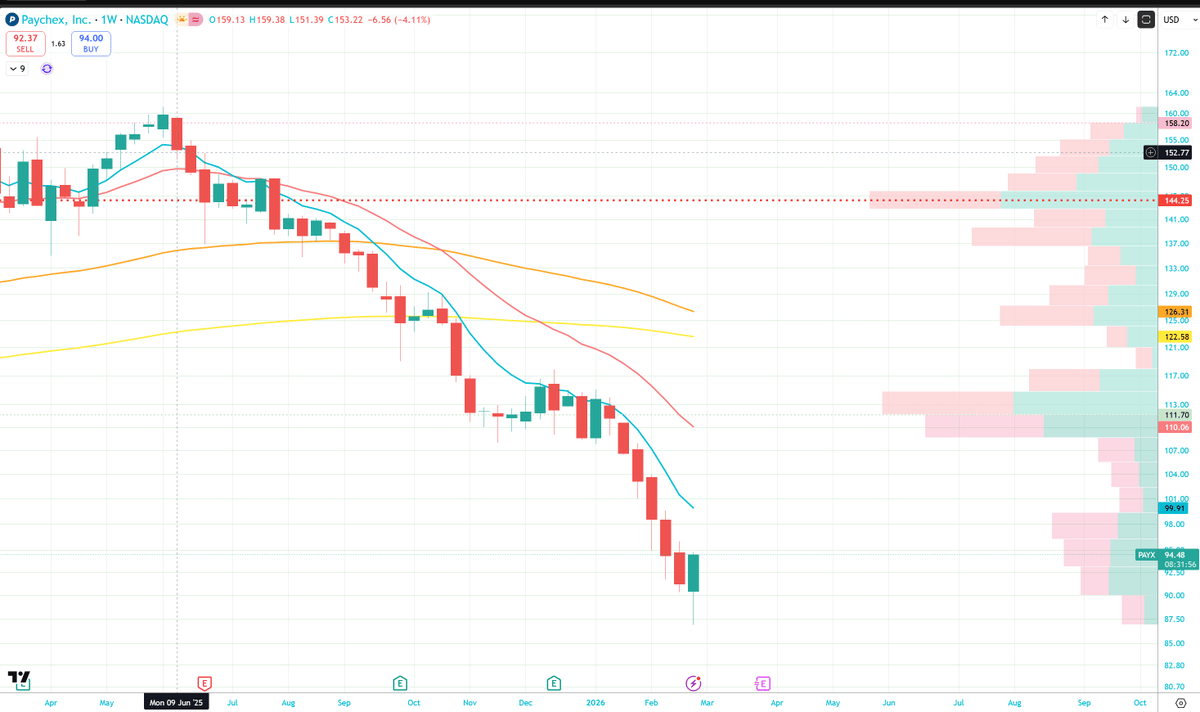Click the purple refresh icon near indicators

[x=47, y=69]
